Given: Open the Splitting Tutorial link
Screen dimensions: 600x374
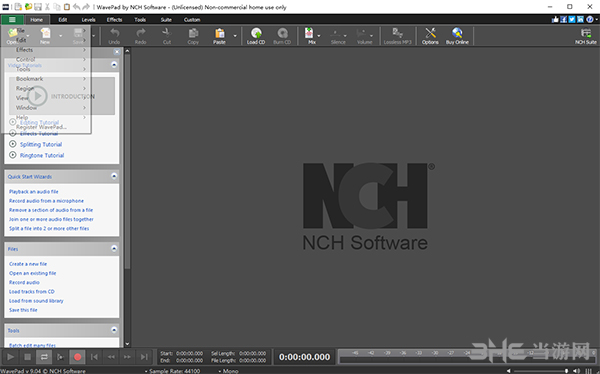Looking at the screenshot, I should point(41,144).
